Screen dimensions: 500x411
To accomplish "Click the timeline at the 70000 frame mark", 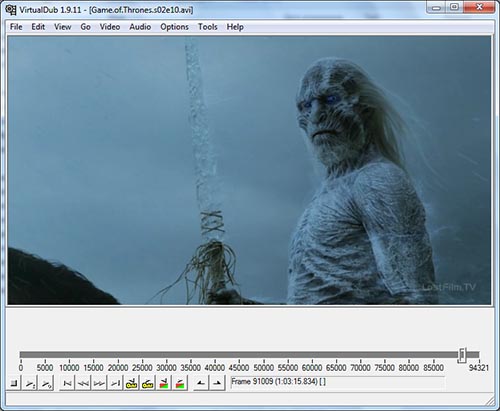I will coord(361,355).
